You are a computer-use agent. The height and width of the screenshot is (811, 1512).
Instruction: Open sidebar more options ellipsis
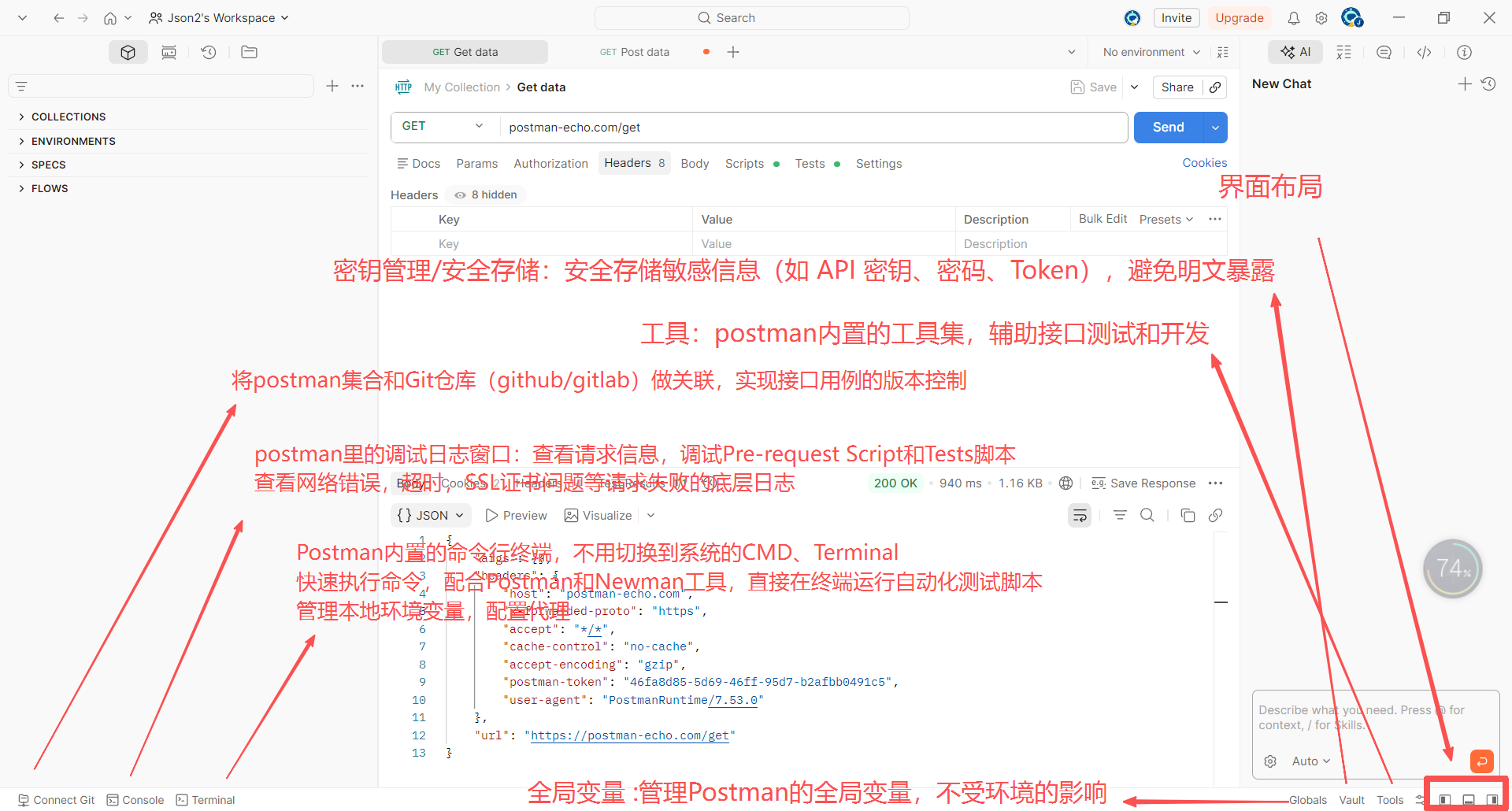[358, 86]
